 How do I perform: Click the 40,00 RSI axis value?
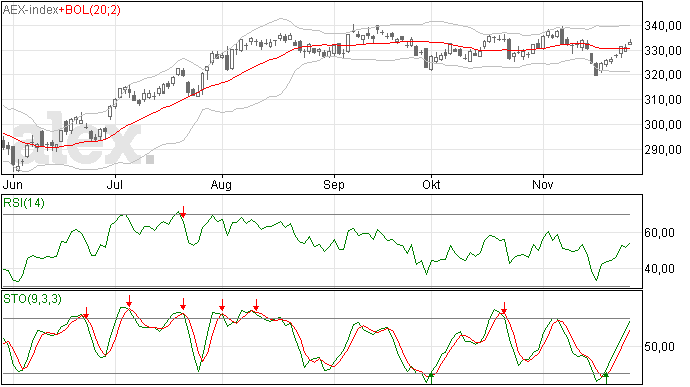click(659, 269)
